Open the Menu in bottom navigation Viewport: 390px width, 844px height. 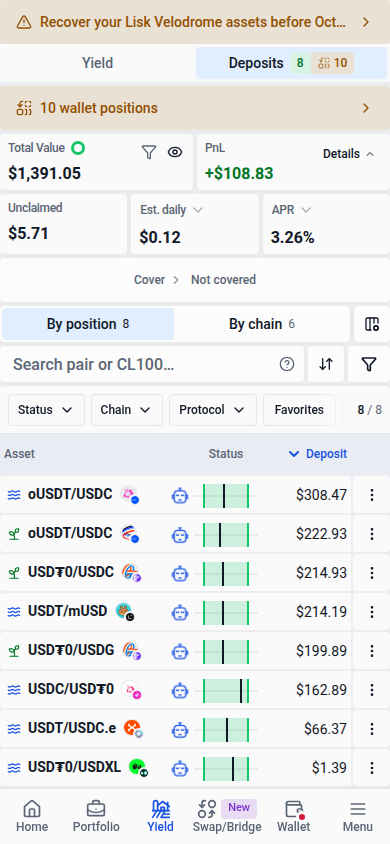tap(358, 816)
